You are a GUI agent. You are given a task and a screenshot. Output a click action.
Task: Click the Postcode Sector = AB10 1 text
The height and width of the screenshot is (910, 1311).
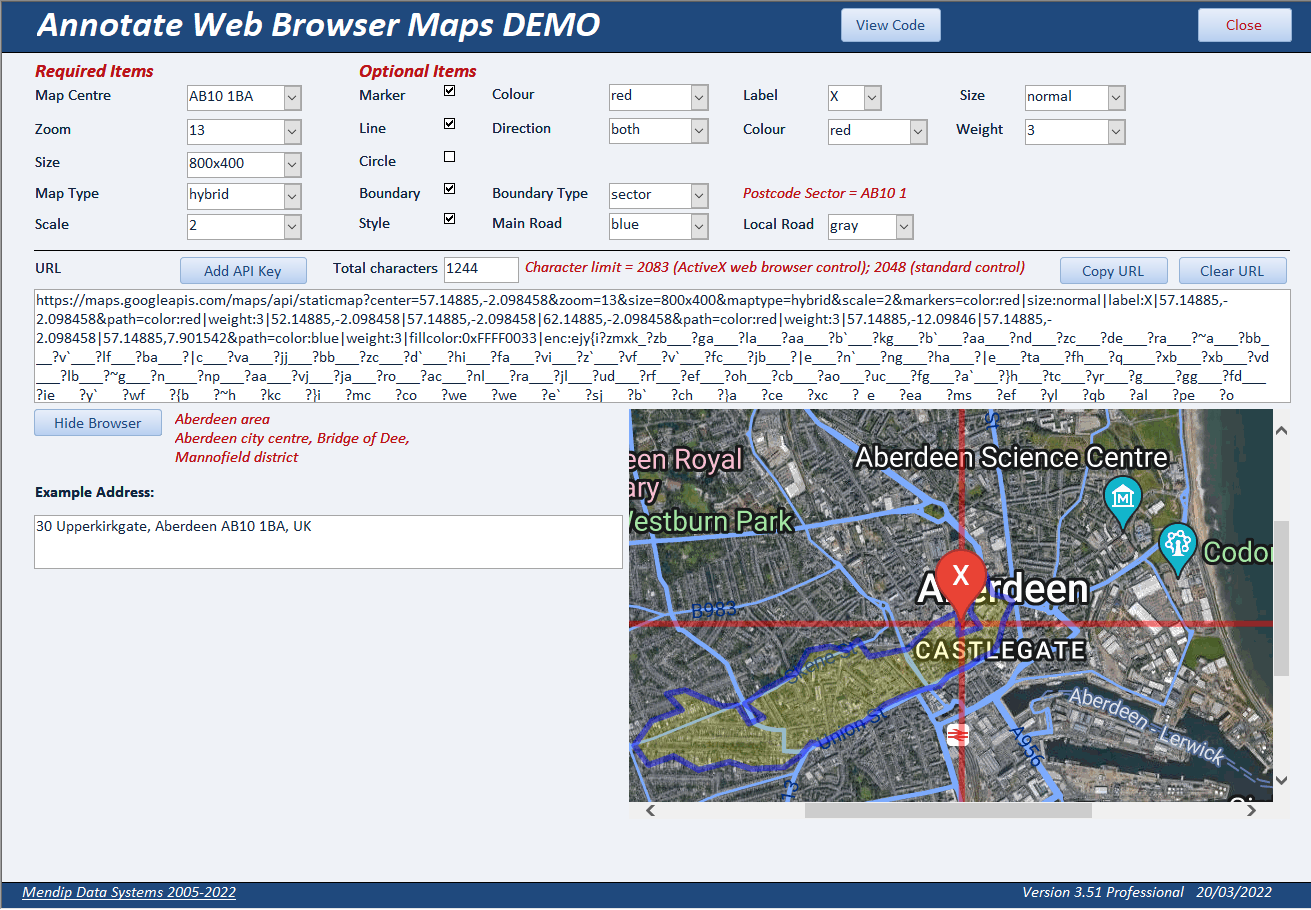point(825,193)
